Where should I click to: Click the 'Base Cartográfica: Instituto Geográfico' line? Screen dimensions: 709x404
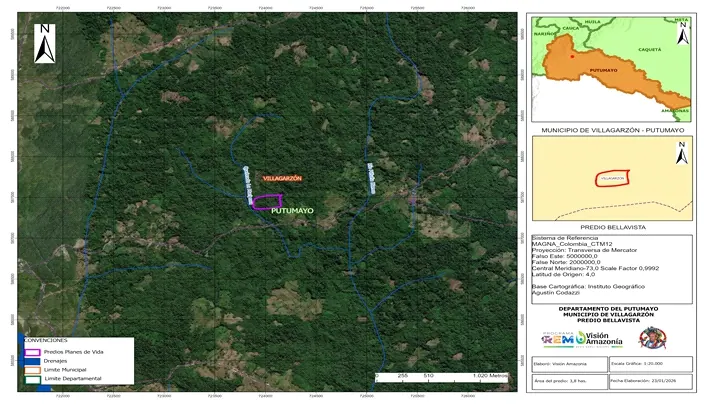[588, 286]
